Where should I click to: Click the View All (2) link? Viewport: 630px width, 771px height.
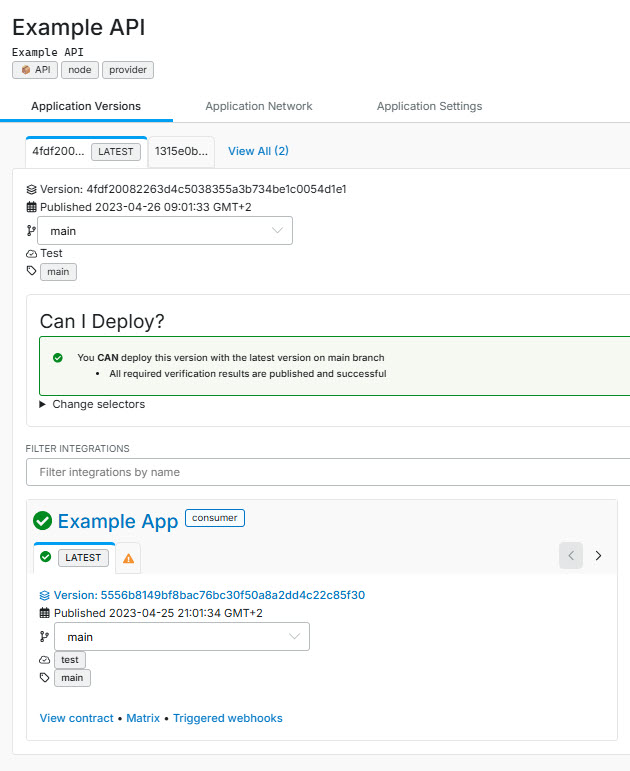[258, 151]
